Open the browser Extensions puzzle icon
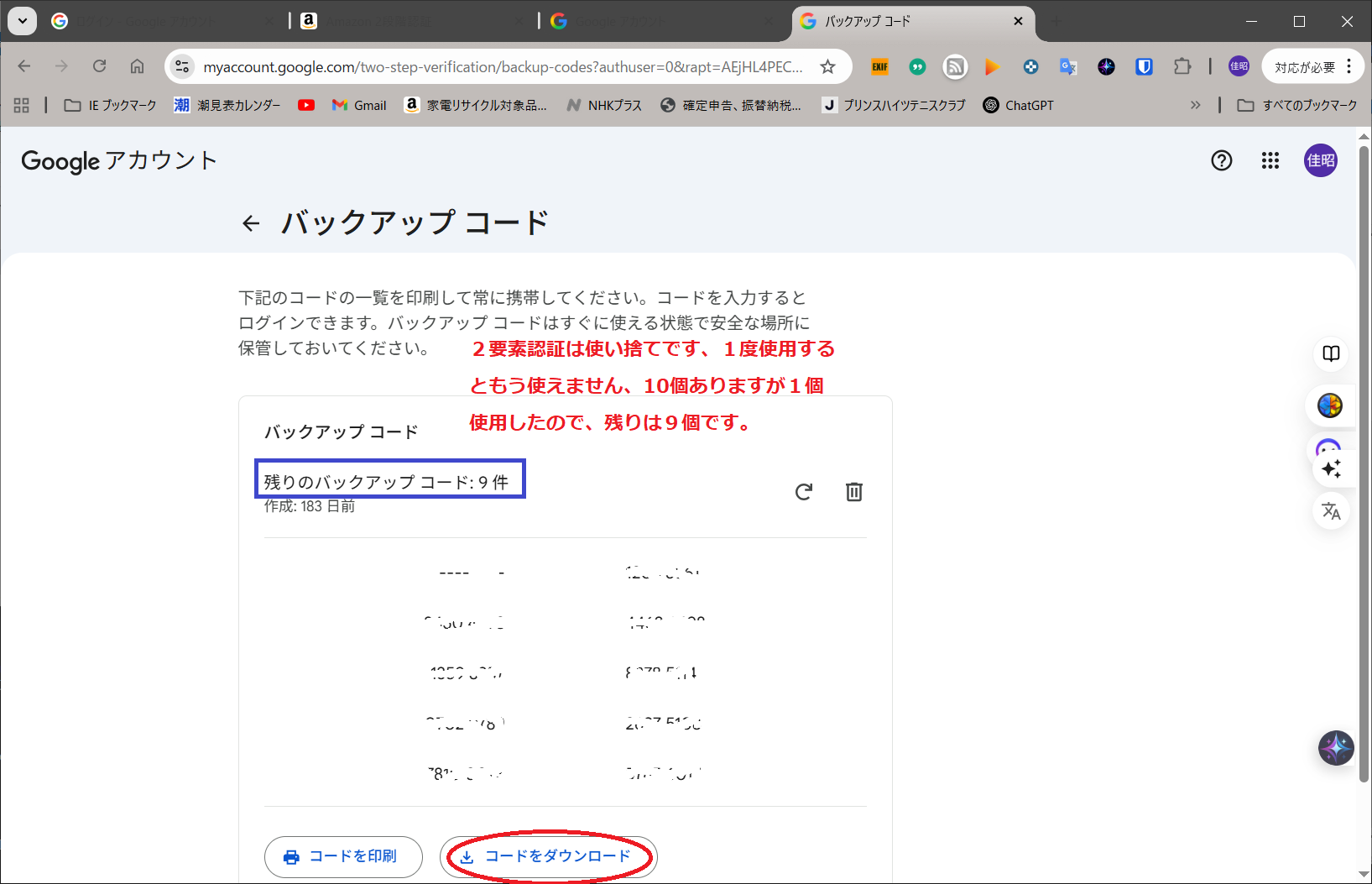1372x884 pixels. tap(1182, 67)
